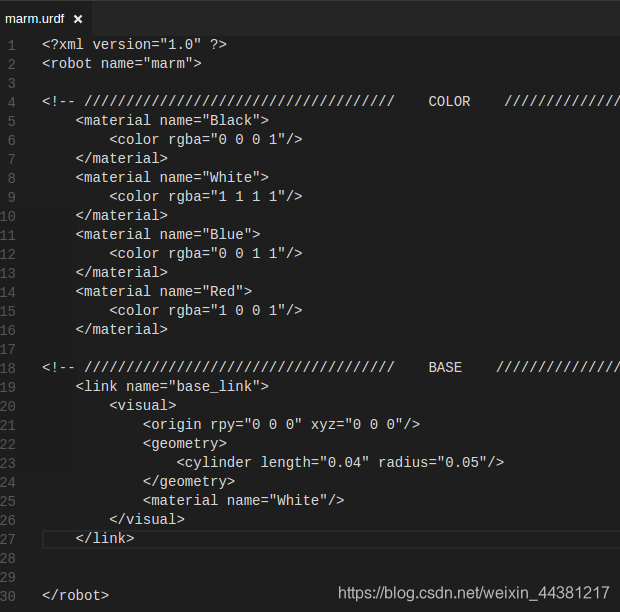620x612 pixels.
Task: Click the COLOR comment header line
Action: tap(331, 102)
